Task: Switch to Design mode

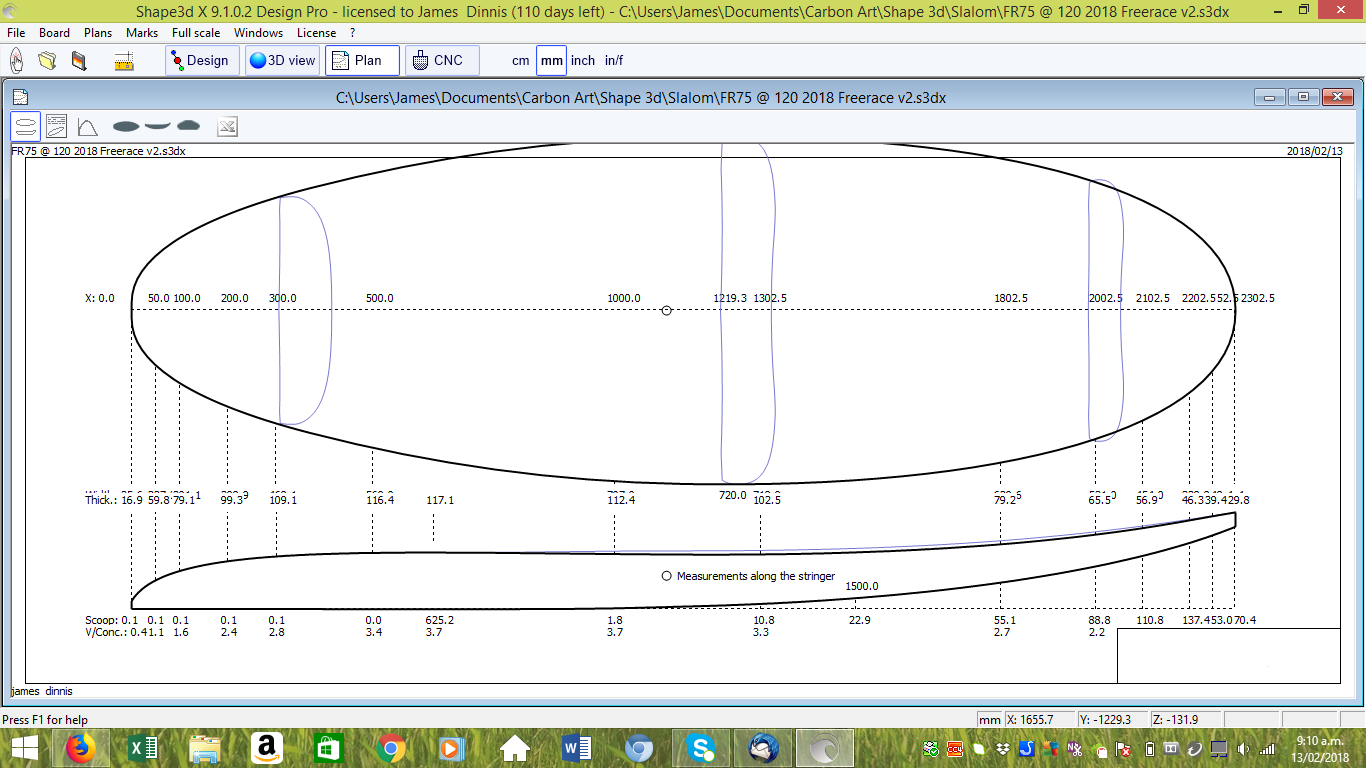Action: click(199, 61)
